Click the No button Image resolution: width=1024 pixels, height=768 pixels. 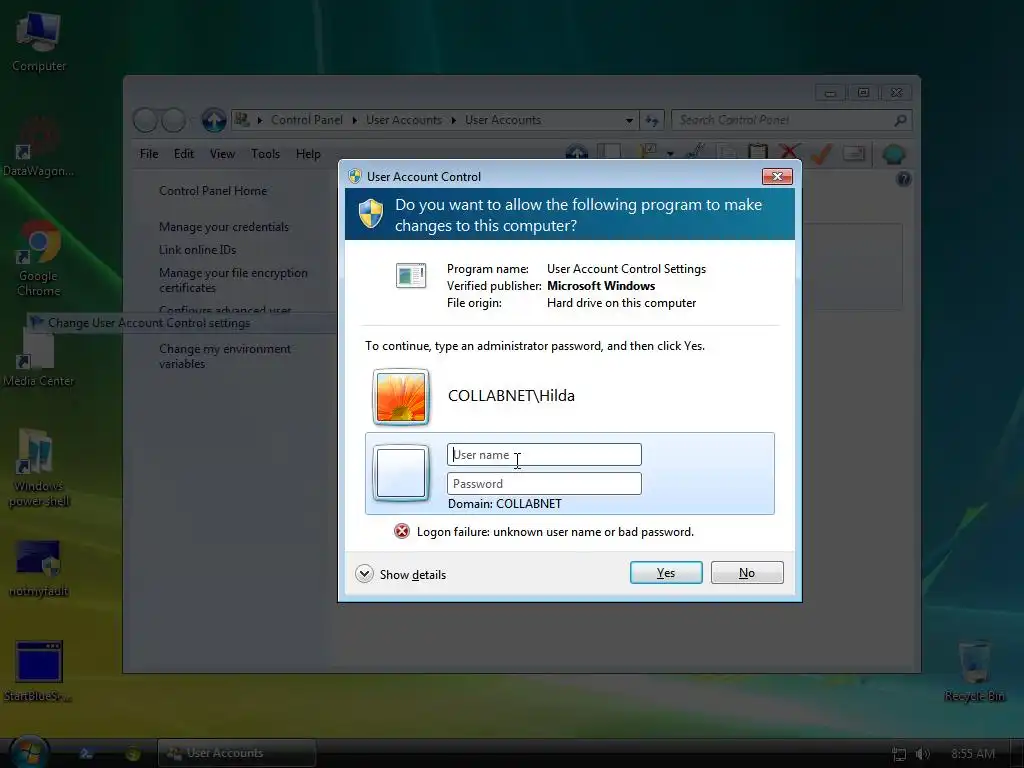[x=747, y=573]
